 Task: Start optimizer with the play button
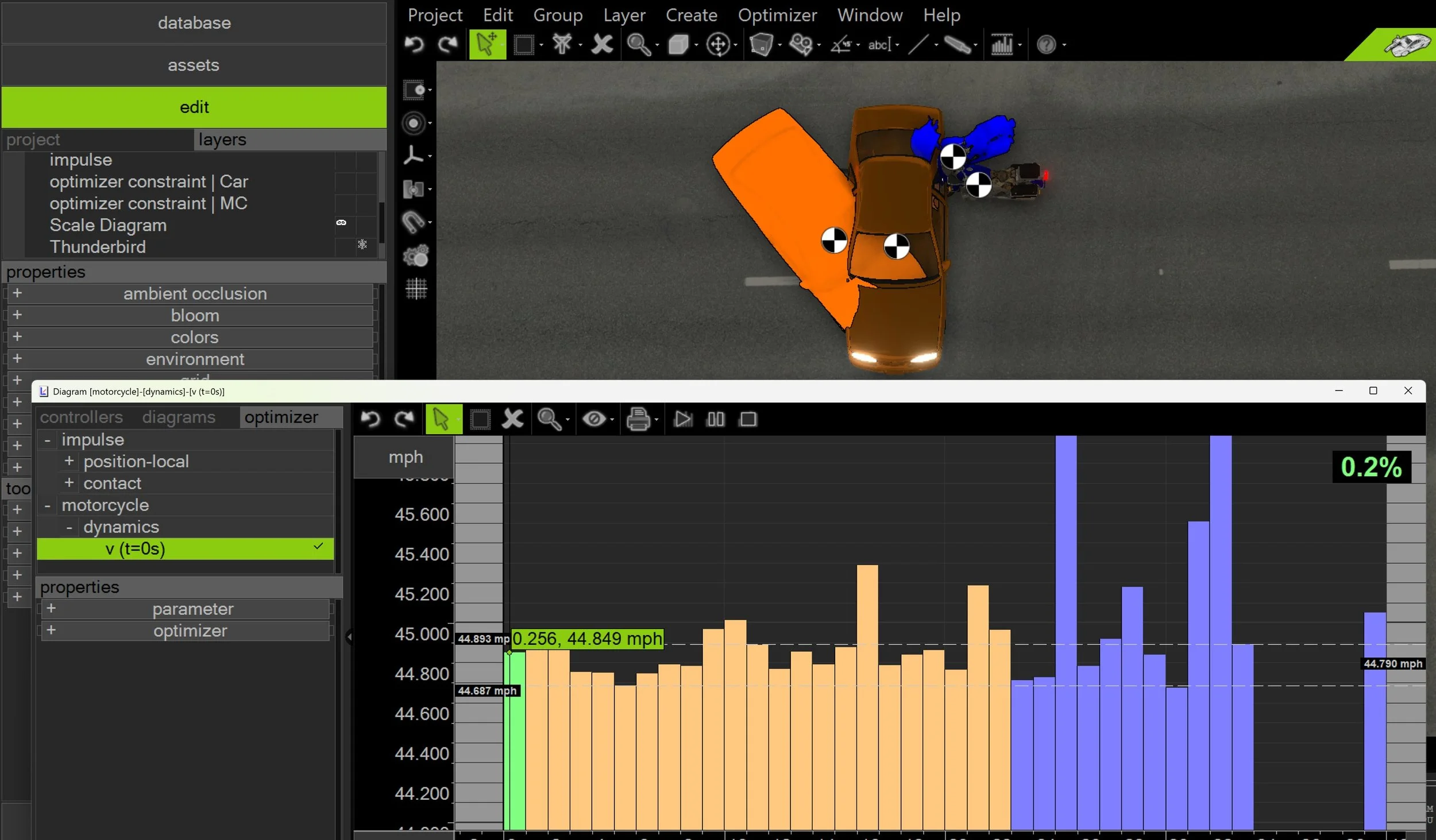tap(682, 419)
